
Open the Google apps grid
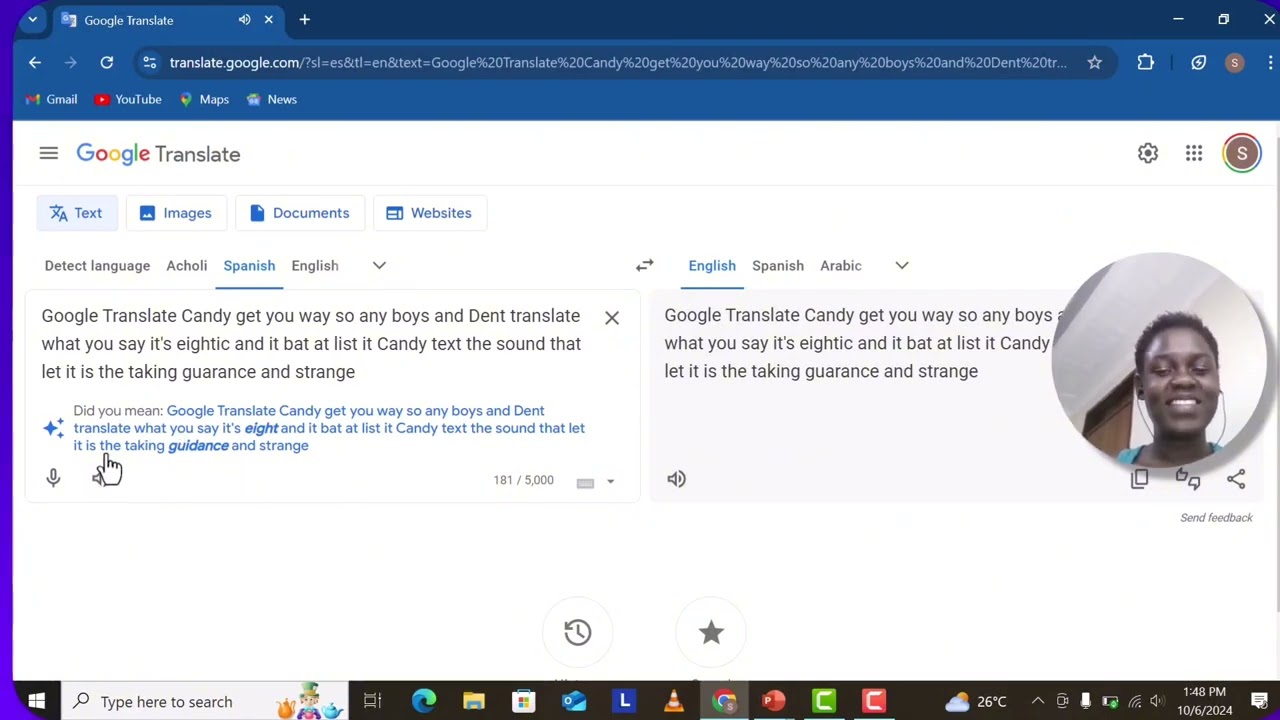pos(1194,153)
